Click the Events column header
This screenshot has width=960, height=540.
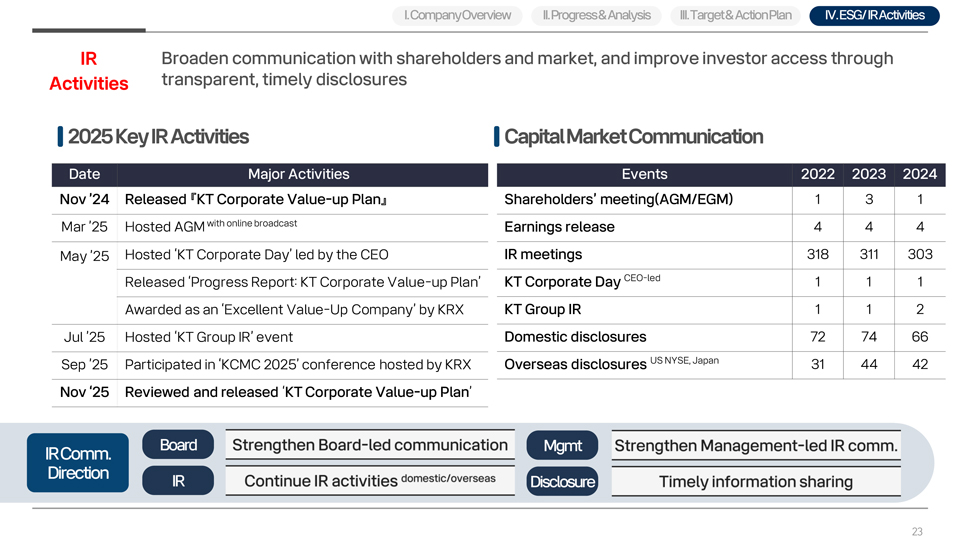click(644, 174)
